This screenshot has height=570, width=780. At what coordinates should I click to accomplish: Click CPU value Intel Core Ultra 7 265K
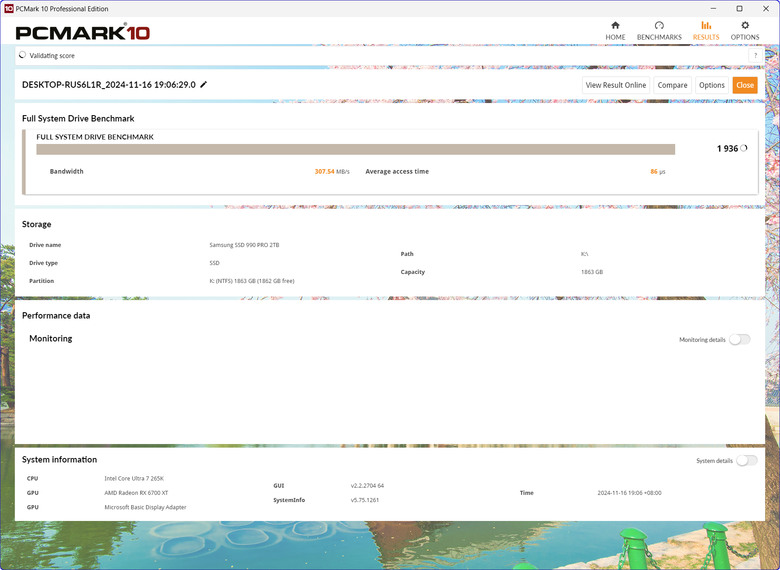click(134, 478)
